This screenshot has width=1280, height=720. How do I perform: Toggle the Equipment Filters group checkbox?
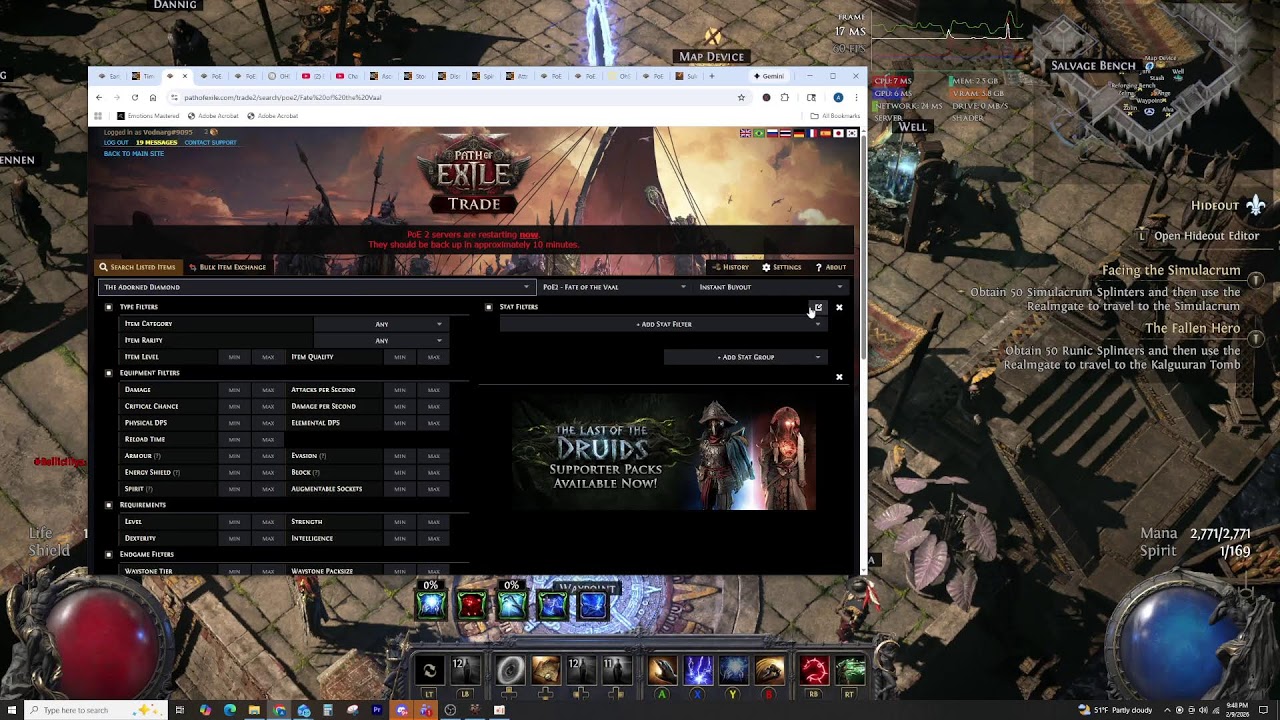click(109, 373)
